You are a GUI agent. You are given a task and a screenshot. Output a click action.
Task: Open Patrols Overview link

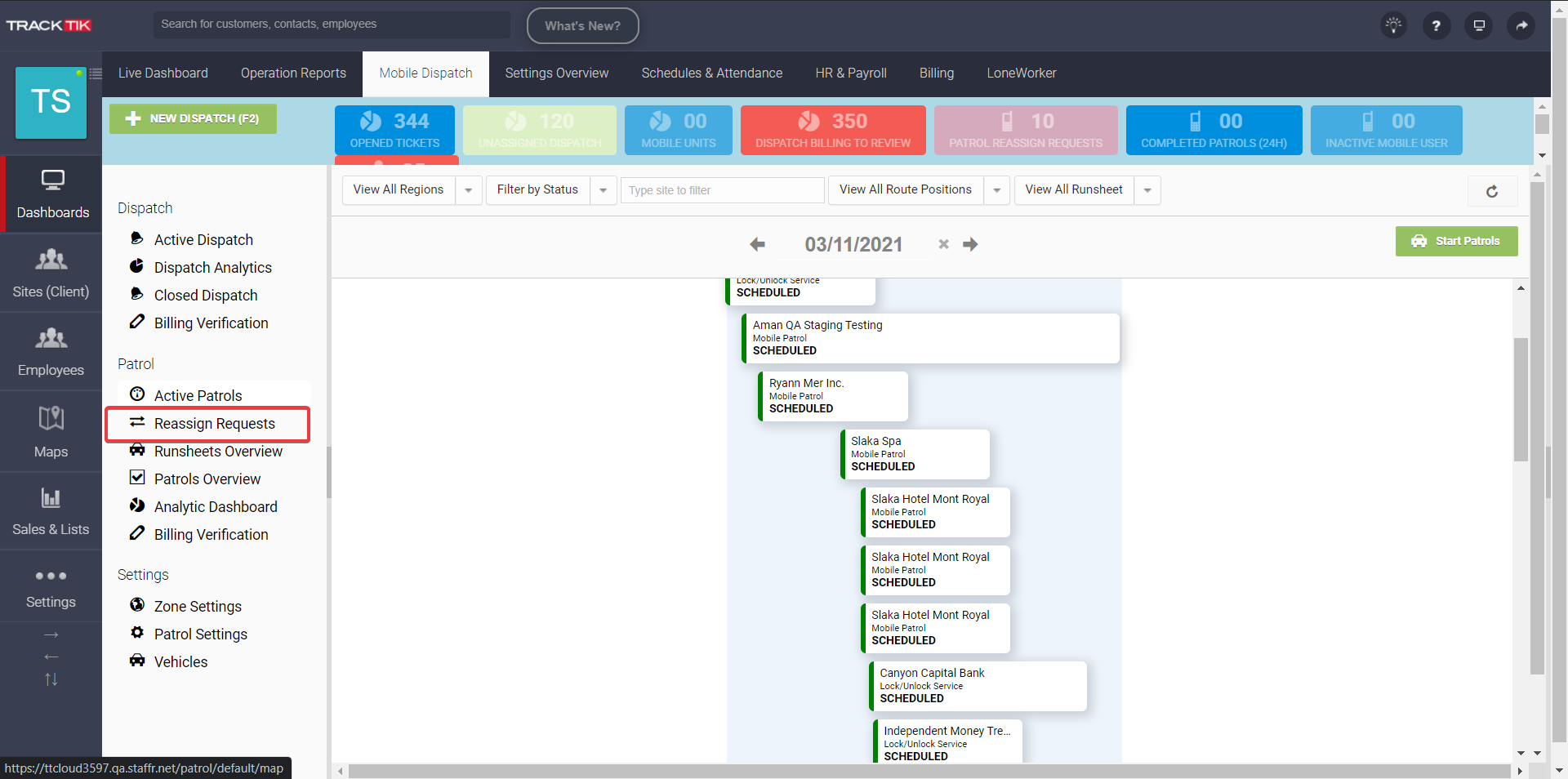(207, 479)
